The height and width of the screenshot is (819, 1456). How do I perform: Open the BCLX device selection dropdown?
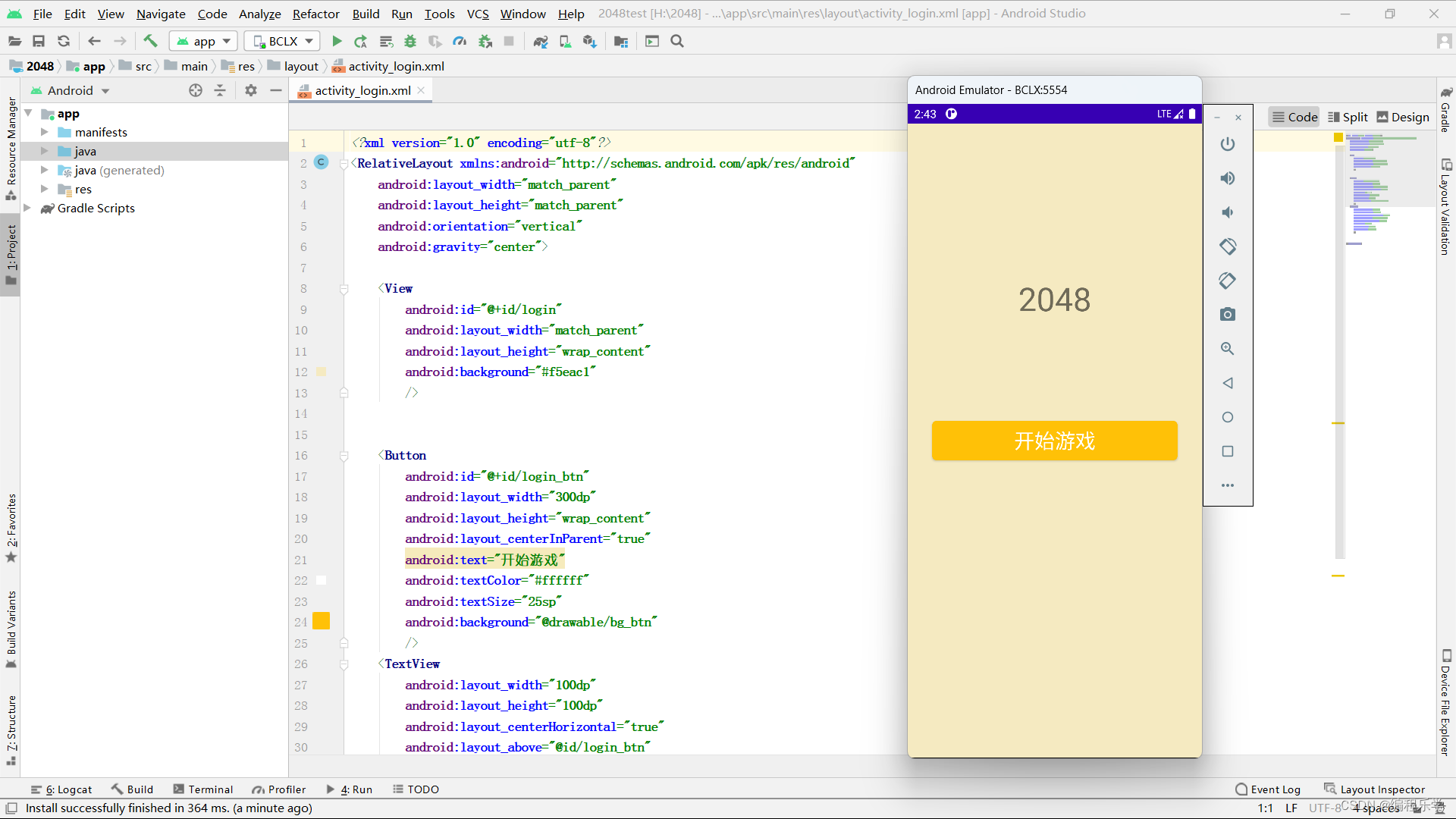(x=281, y=41)
